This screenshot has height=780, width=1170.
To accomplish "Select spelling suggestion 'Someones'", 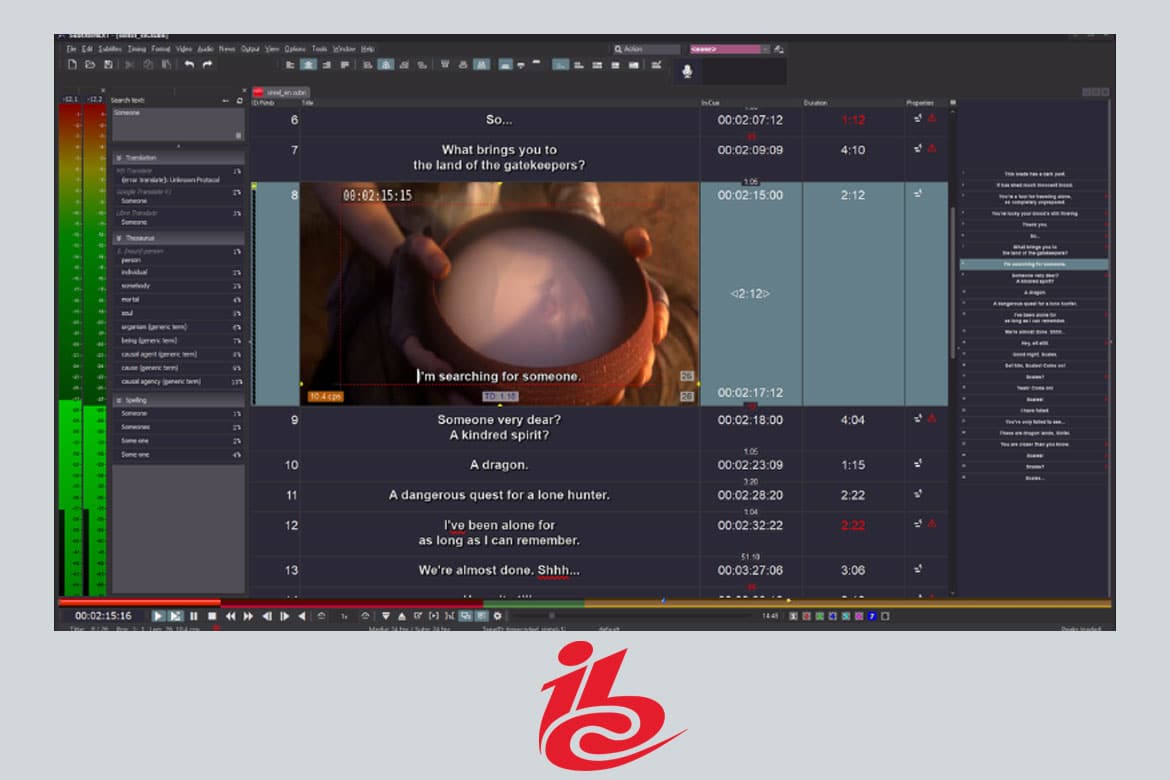I will (x=135, y=427).
